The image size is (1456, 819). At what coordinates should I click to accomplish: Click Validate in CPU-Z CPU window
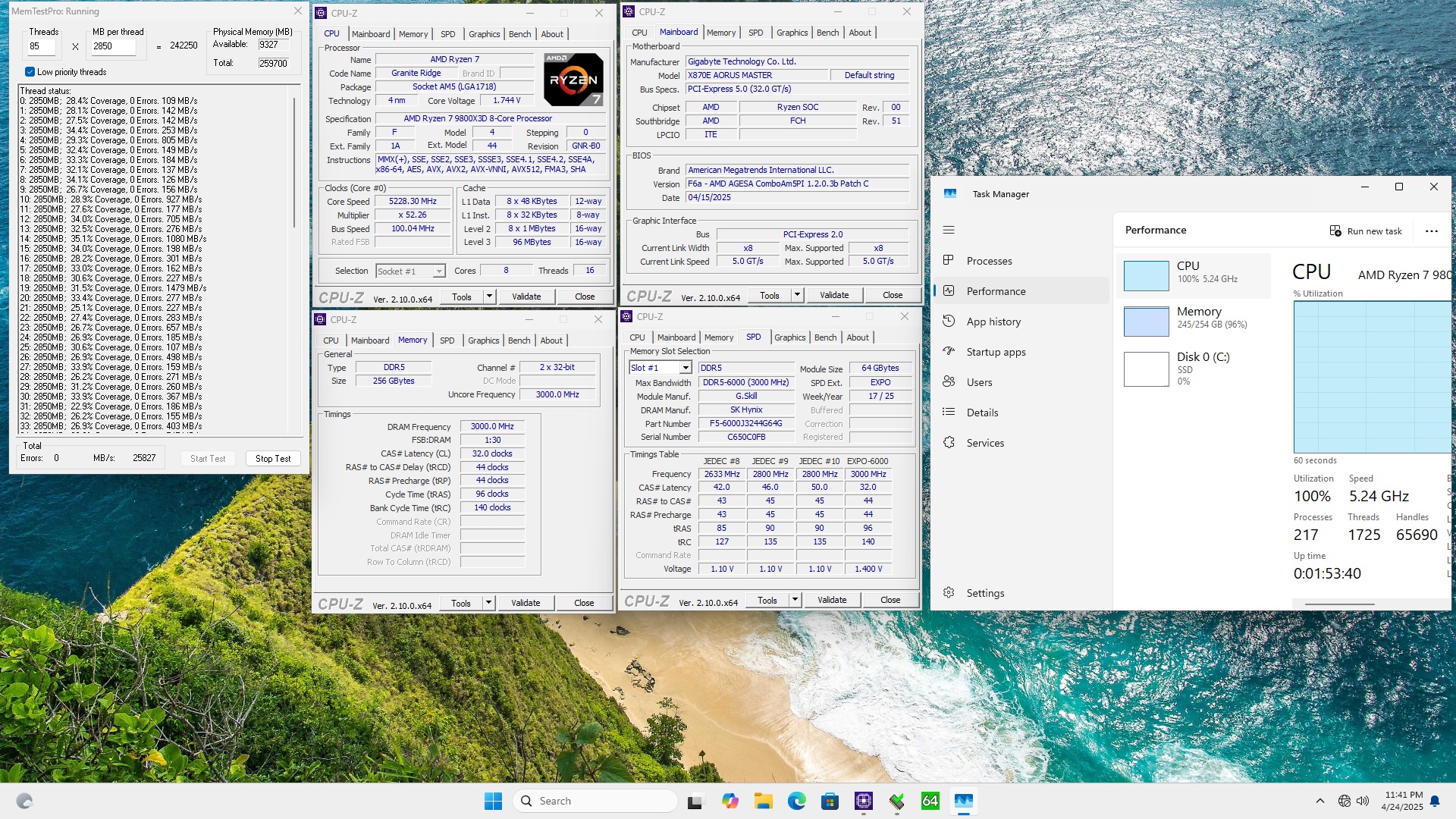pos(526,297)
